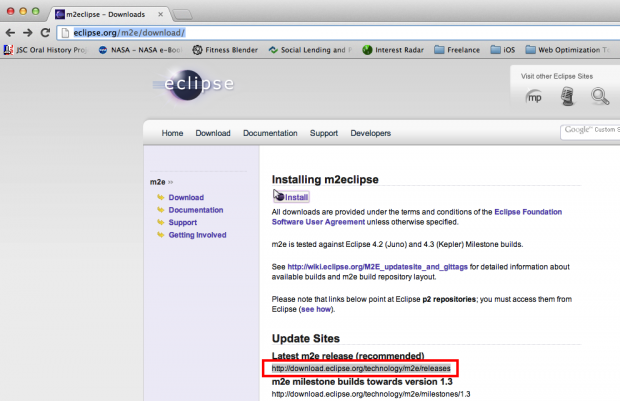Image resolution: width=620 pixels, height=401 pixels.
Task: Click the Install button
Action: coord(291,197)
